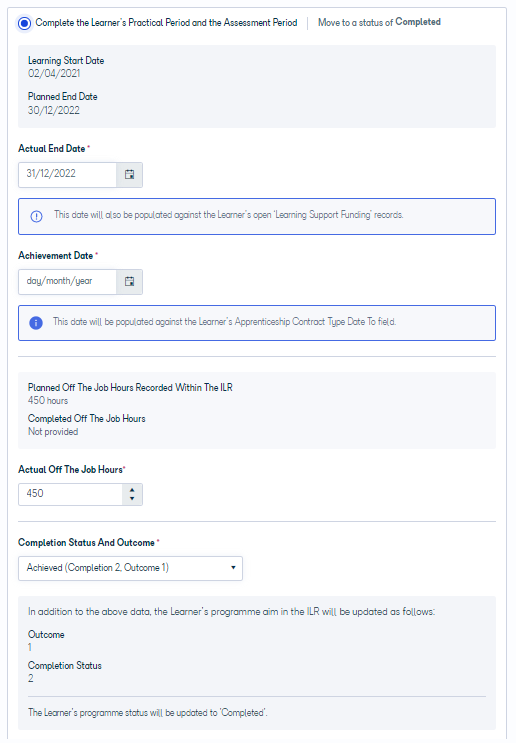Viewport: 516px width, 743px height.
Task: Click the Actual End Date field showing 31/12/2022
Action: click(x=67, y=174)
